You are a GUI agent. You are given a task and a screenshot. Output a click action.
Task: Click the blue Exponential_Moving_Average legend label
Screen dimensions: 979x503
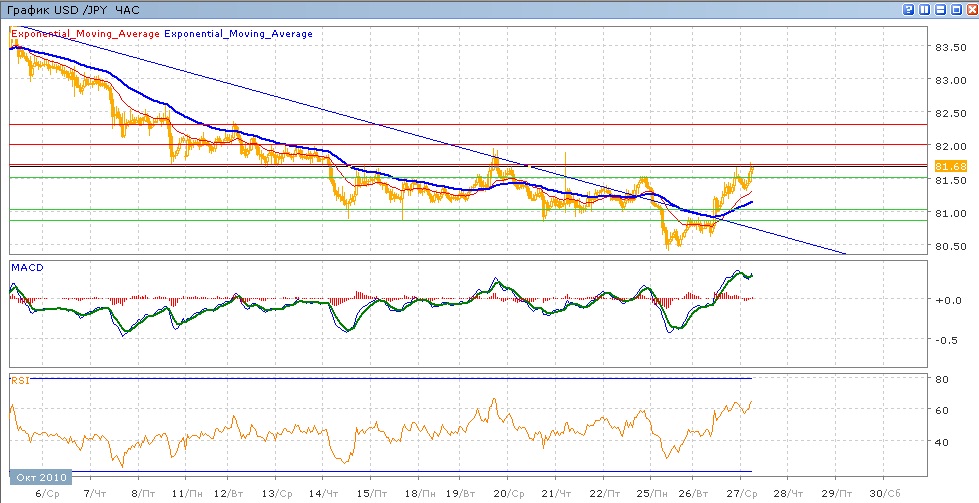(238, 34)
